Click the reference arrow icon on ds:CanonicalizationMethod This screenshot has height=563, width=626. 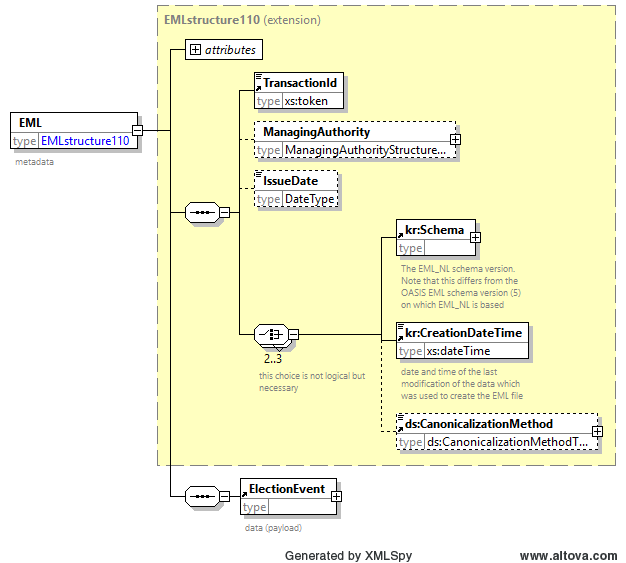400,429
